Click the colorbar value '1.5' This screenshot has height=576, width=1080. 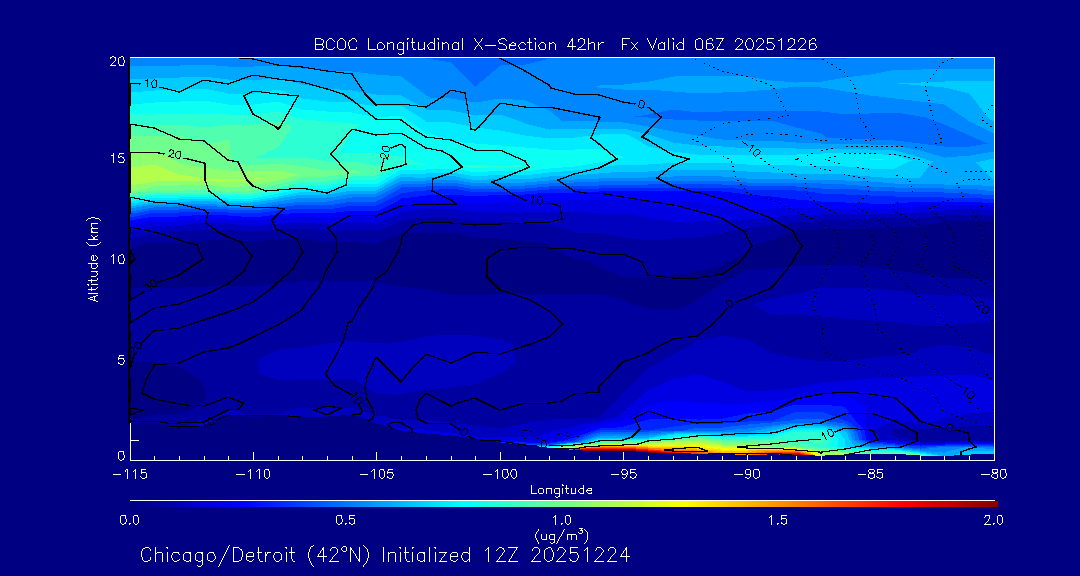(778, 520)
